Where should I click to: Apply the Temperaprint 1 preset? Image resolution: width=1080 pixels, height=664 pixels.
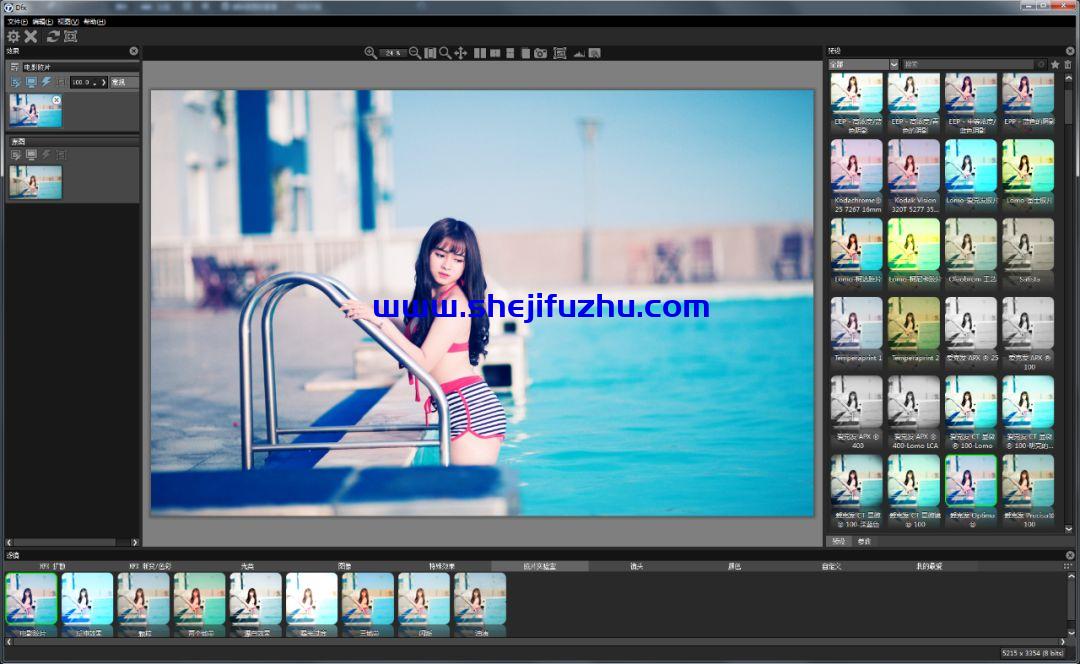(857, 324)
